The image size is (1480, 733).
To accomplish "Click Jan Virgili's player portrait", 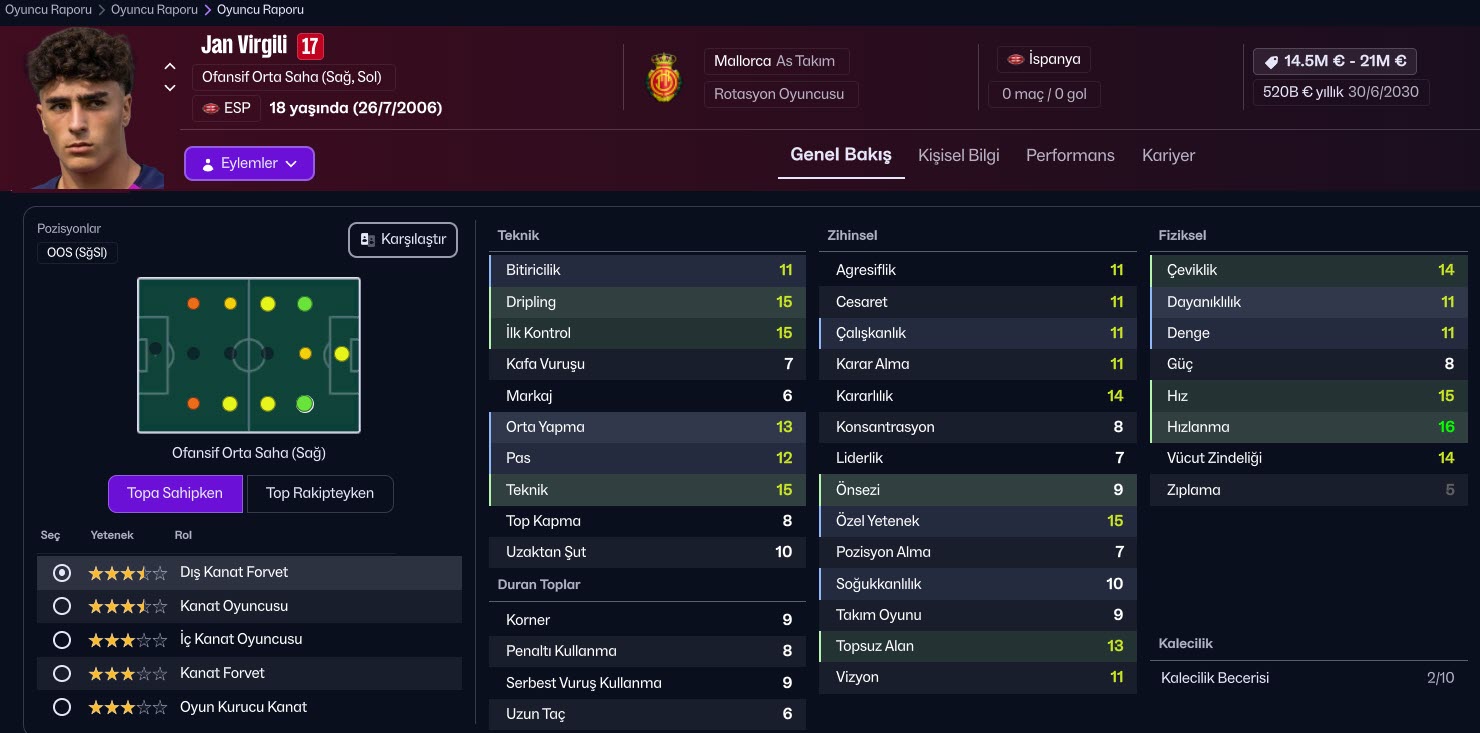I will (85, 110).
